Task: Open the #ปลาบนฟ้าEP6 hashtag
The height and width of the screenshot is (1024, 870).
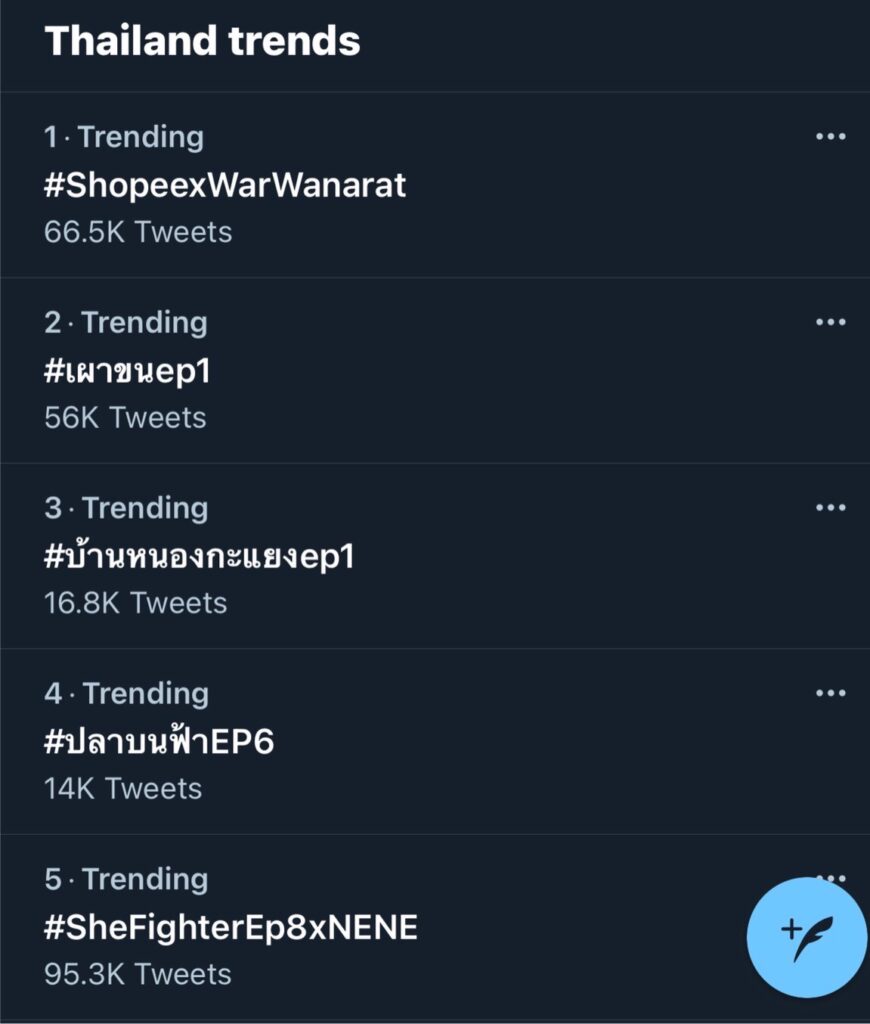Action: click(159, 742)
